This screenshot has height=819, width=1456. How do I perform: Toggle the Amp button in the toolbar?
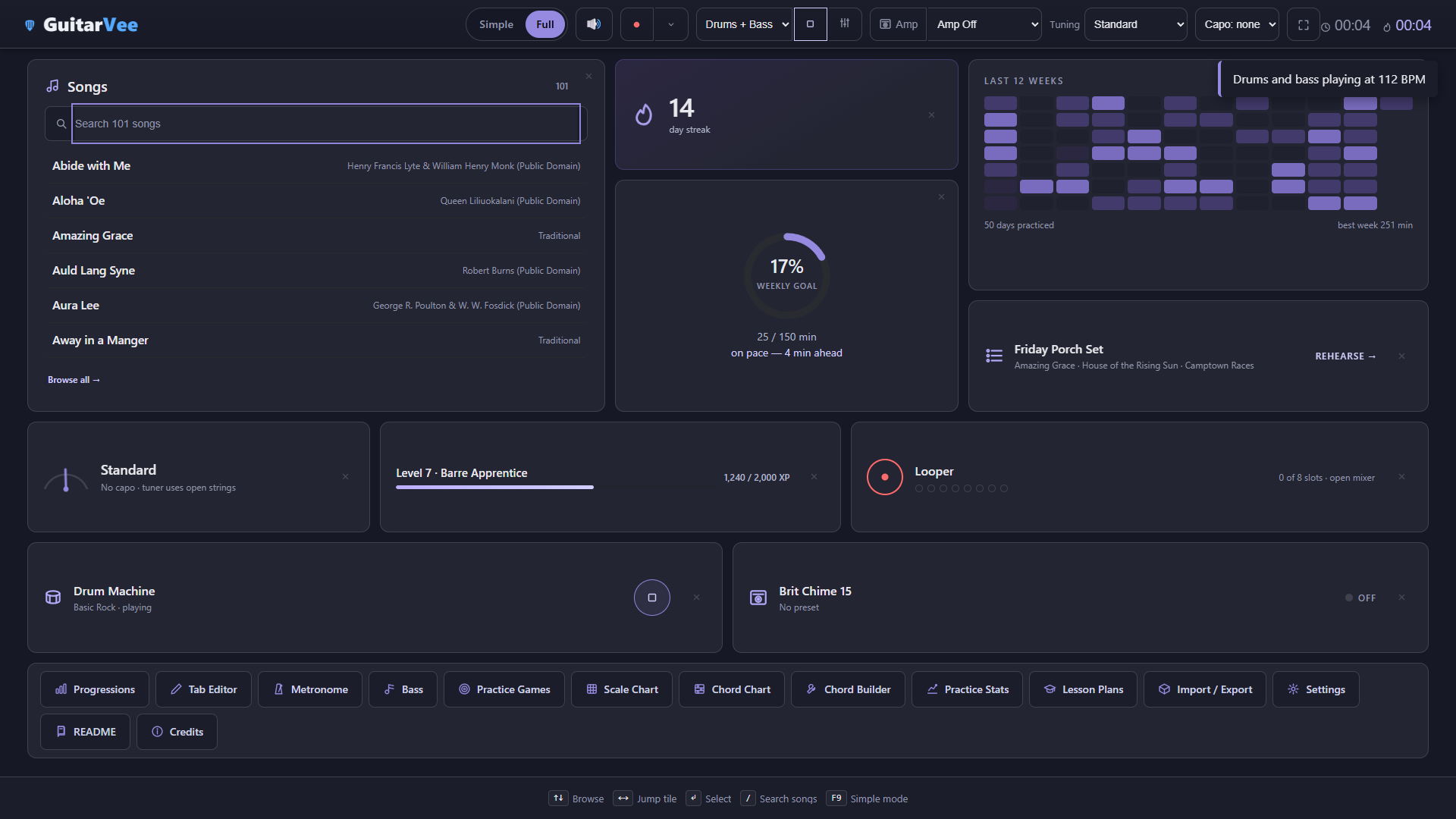898,24
